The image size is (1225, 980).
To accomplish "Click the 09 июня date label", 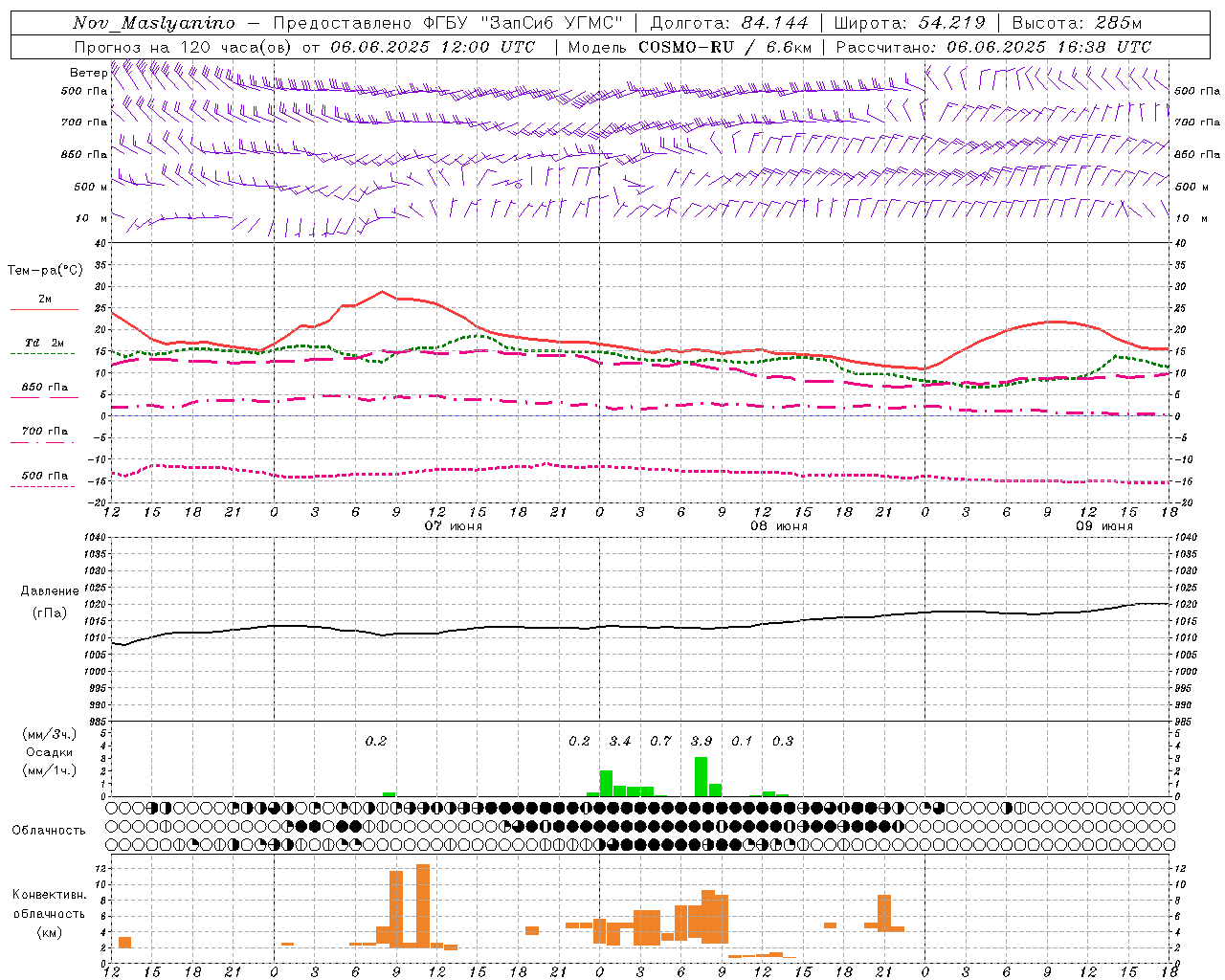I will pyautogui.click(x=1104, y=526).
